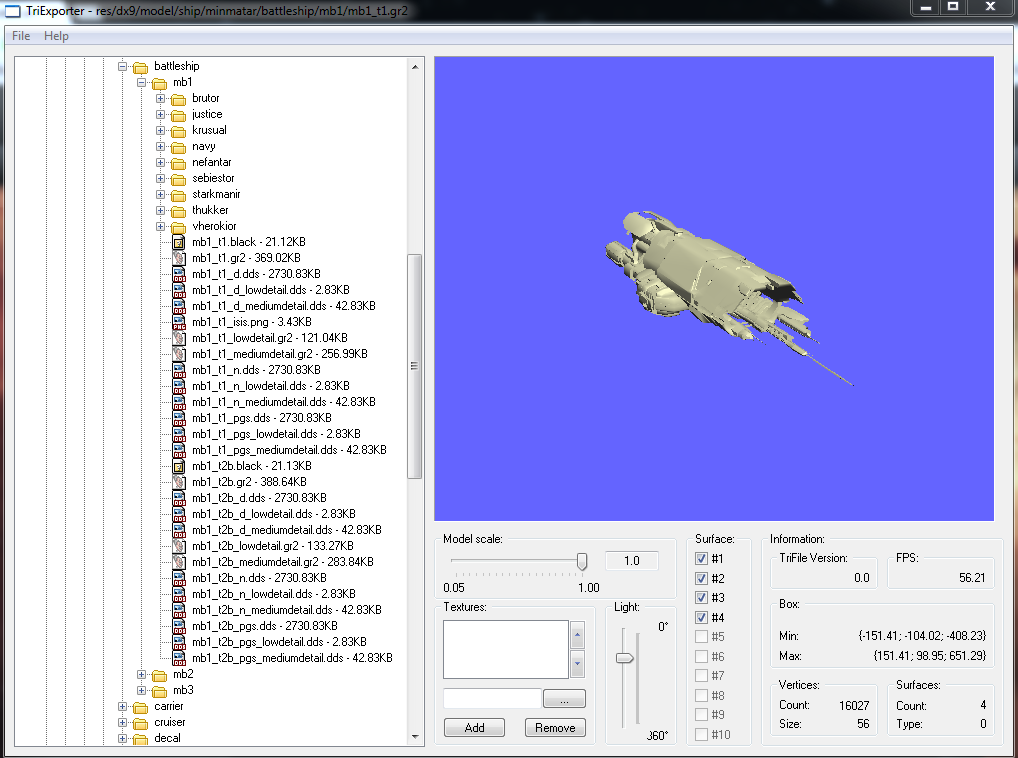Click the brutor folder icon
The width and height of the screenshot is (1018, 758).
point(179,99)
